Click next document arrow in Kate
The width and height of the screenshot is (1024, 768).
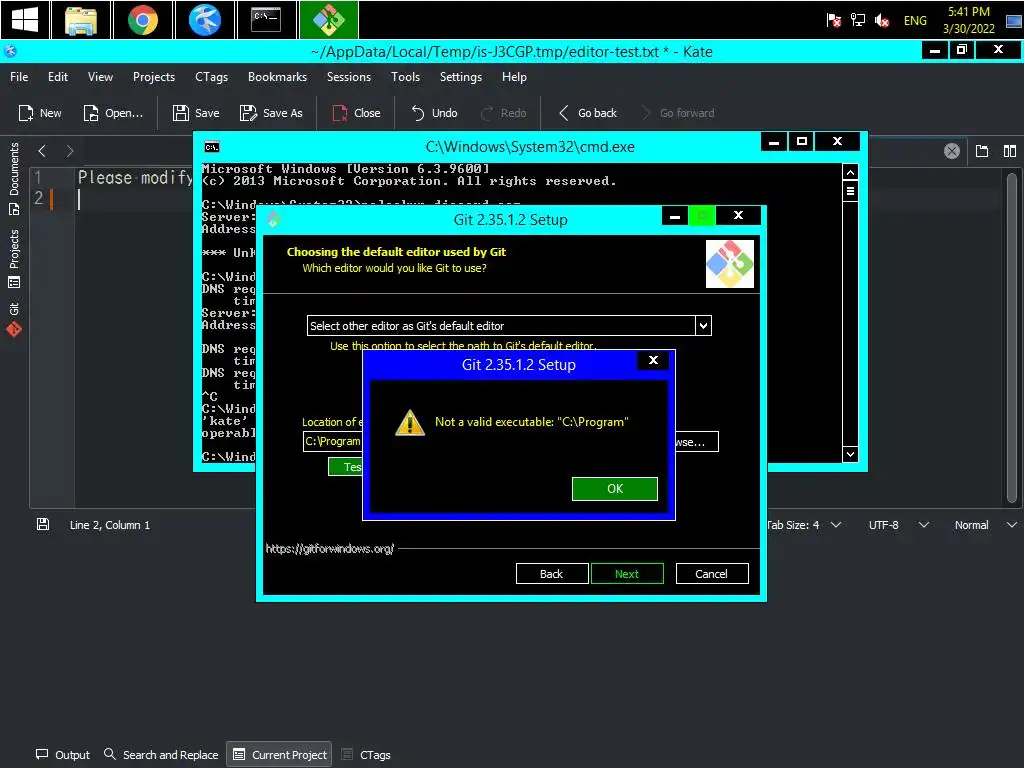[x=69, y=152]
